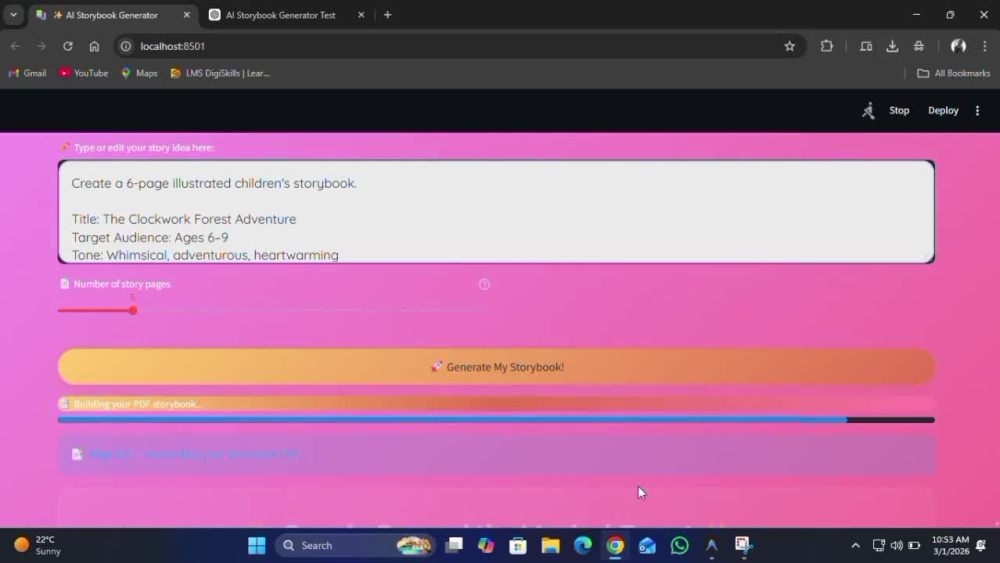Open the All Bookmarks folder
1000x563 pixels.
(x=953, y=73)
